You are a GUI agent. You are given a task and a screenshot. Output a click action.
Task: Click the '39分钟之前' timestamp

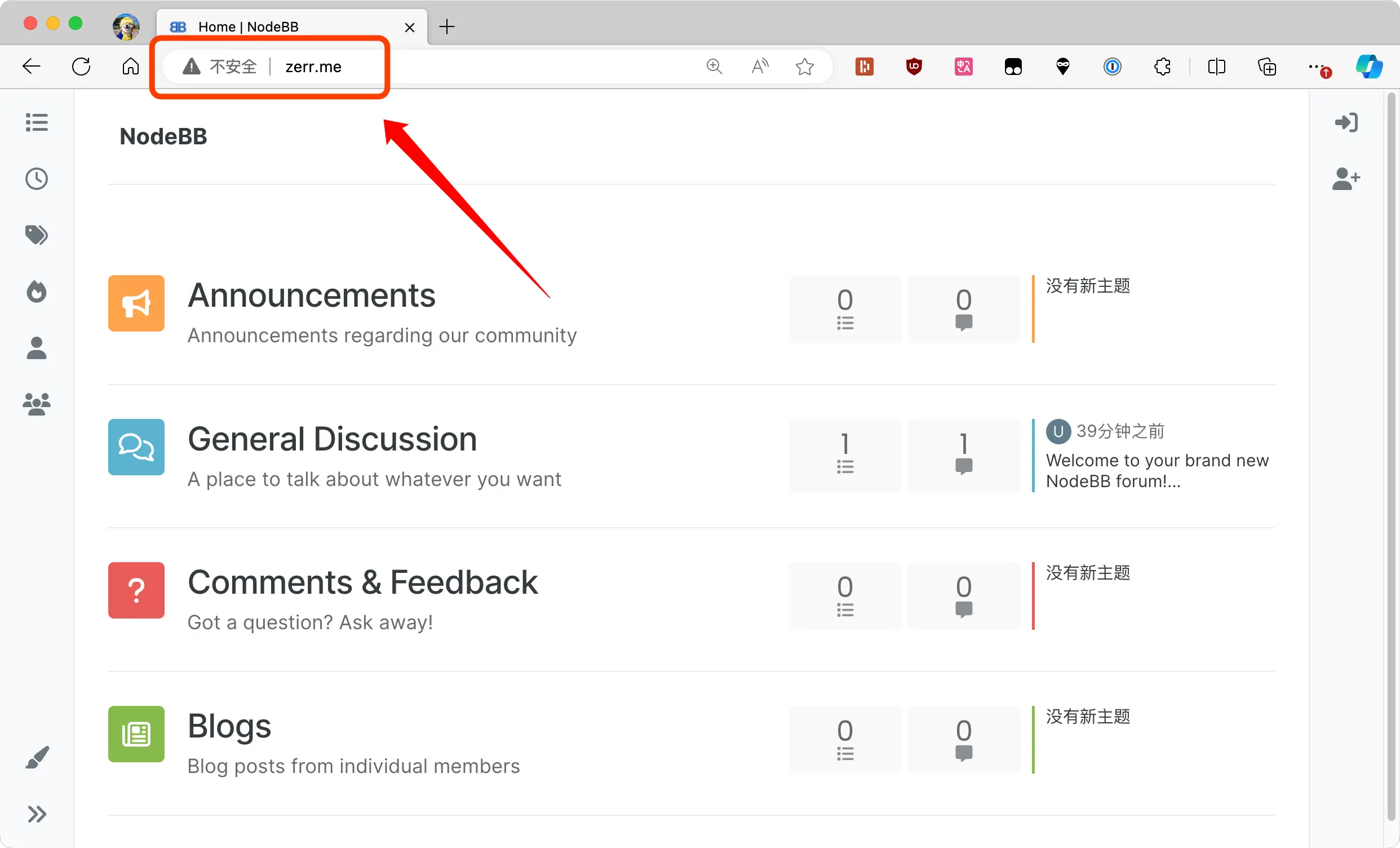pos(1120,431)
